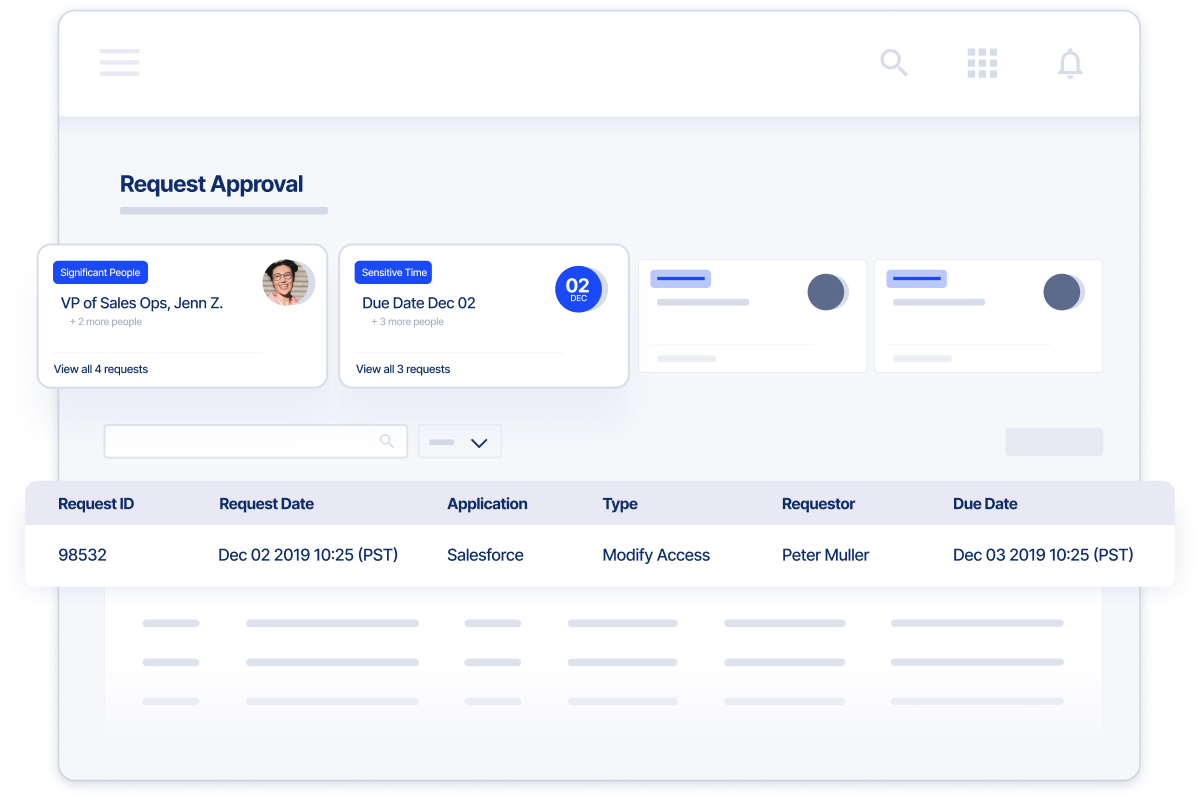Image resolution: width=1200 pixels, height=797 pixels.
Task: Click the search magnifier in top bar
Action: click(x=893, y=62)
